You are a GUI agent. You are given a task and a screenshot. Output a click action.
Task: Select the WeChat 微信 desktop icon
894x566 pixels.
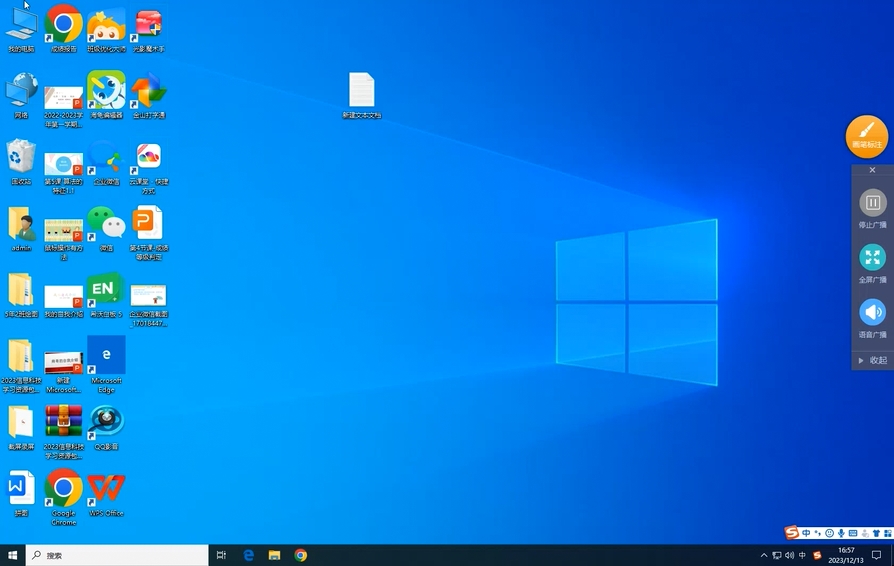tap(106, 229)
